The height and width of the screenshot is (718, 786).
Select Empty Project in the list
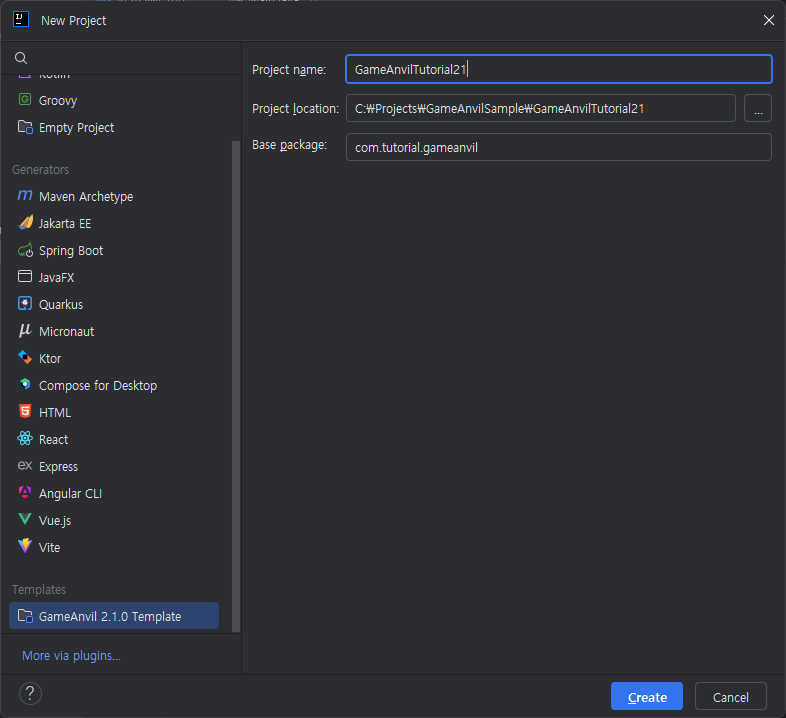point(76,128)
